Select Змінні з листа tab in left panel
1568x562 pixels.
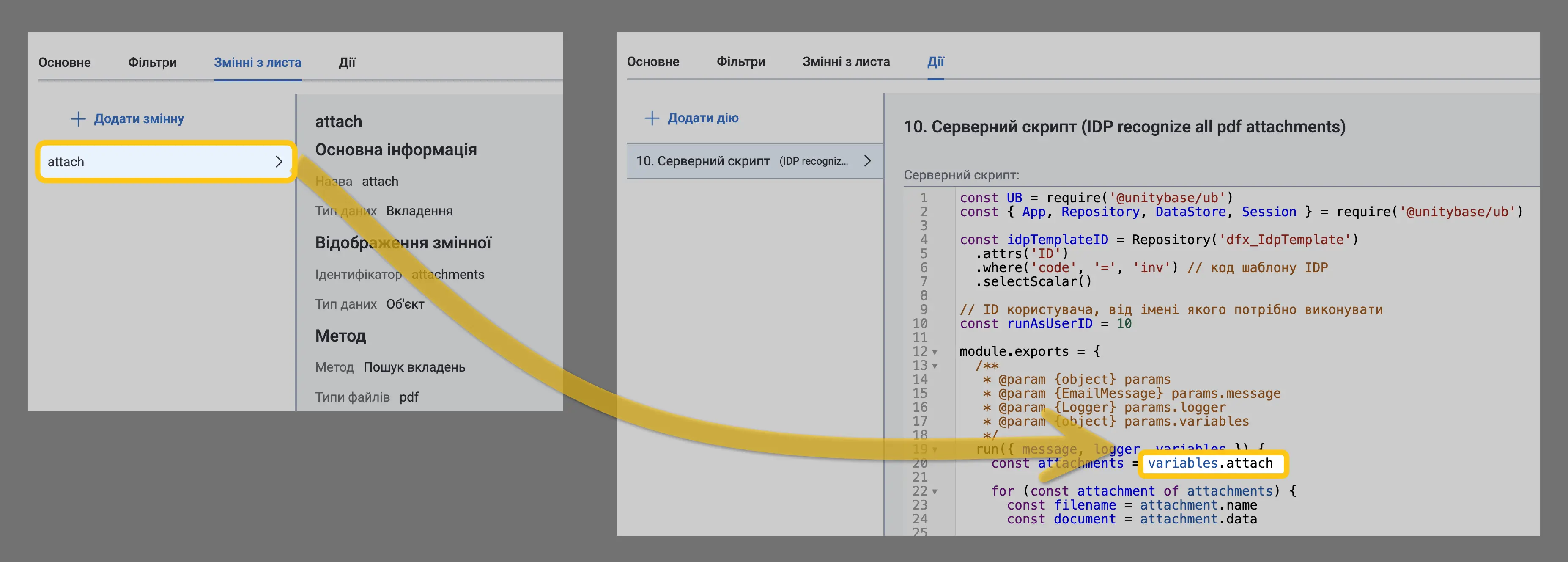click(x=258, y=62)
